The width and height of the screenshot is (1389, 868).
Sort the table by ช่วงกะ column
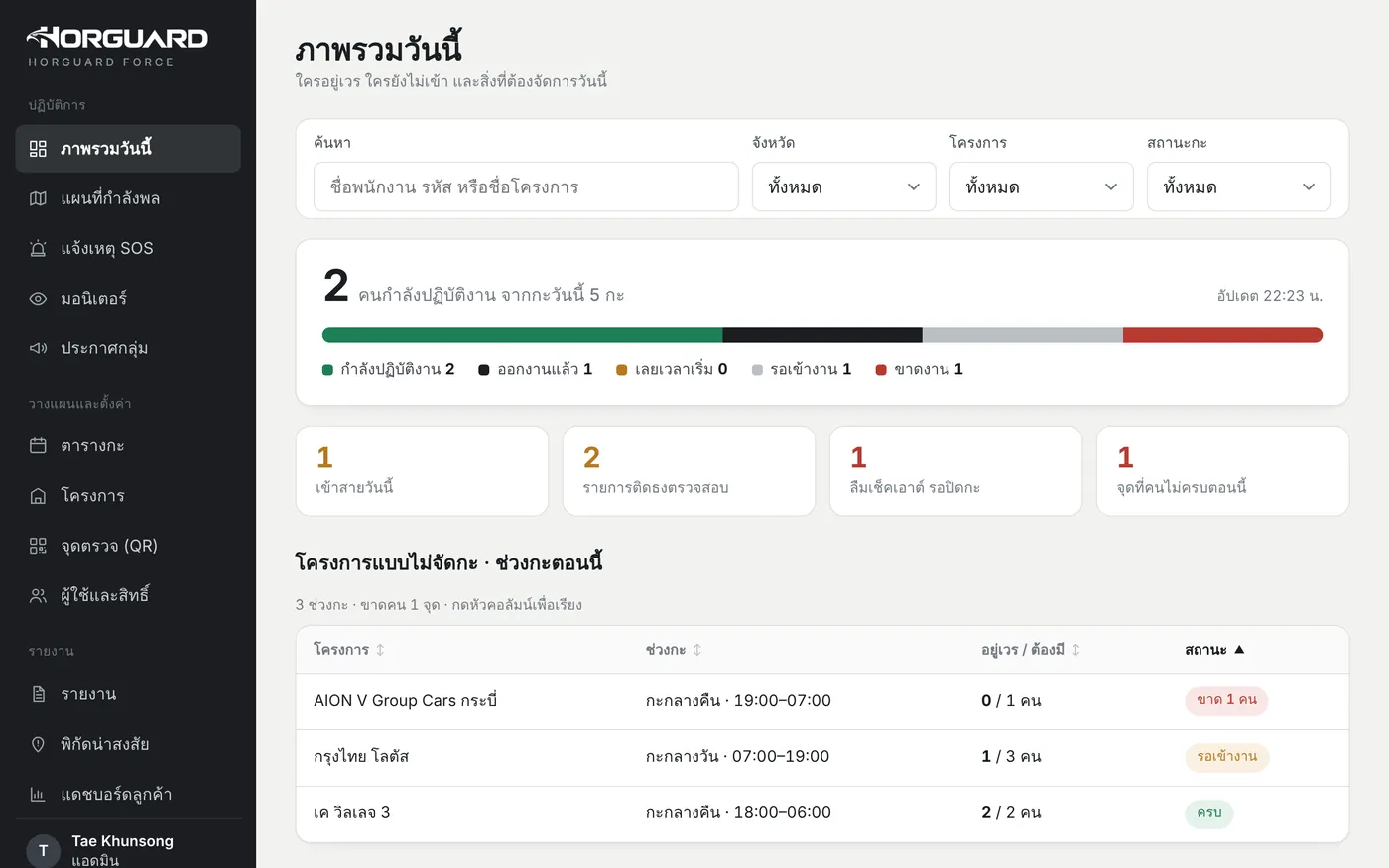[674, 650]
